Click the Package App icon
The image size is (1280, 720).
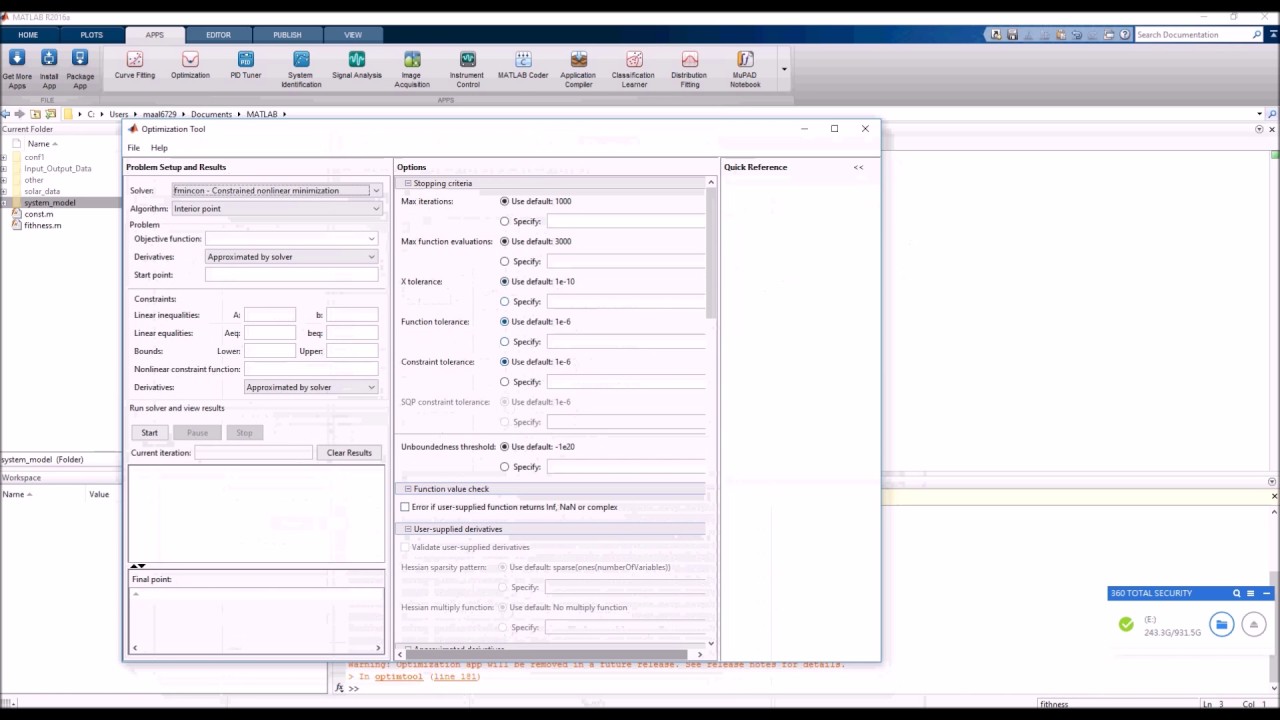[80, 70]
